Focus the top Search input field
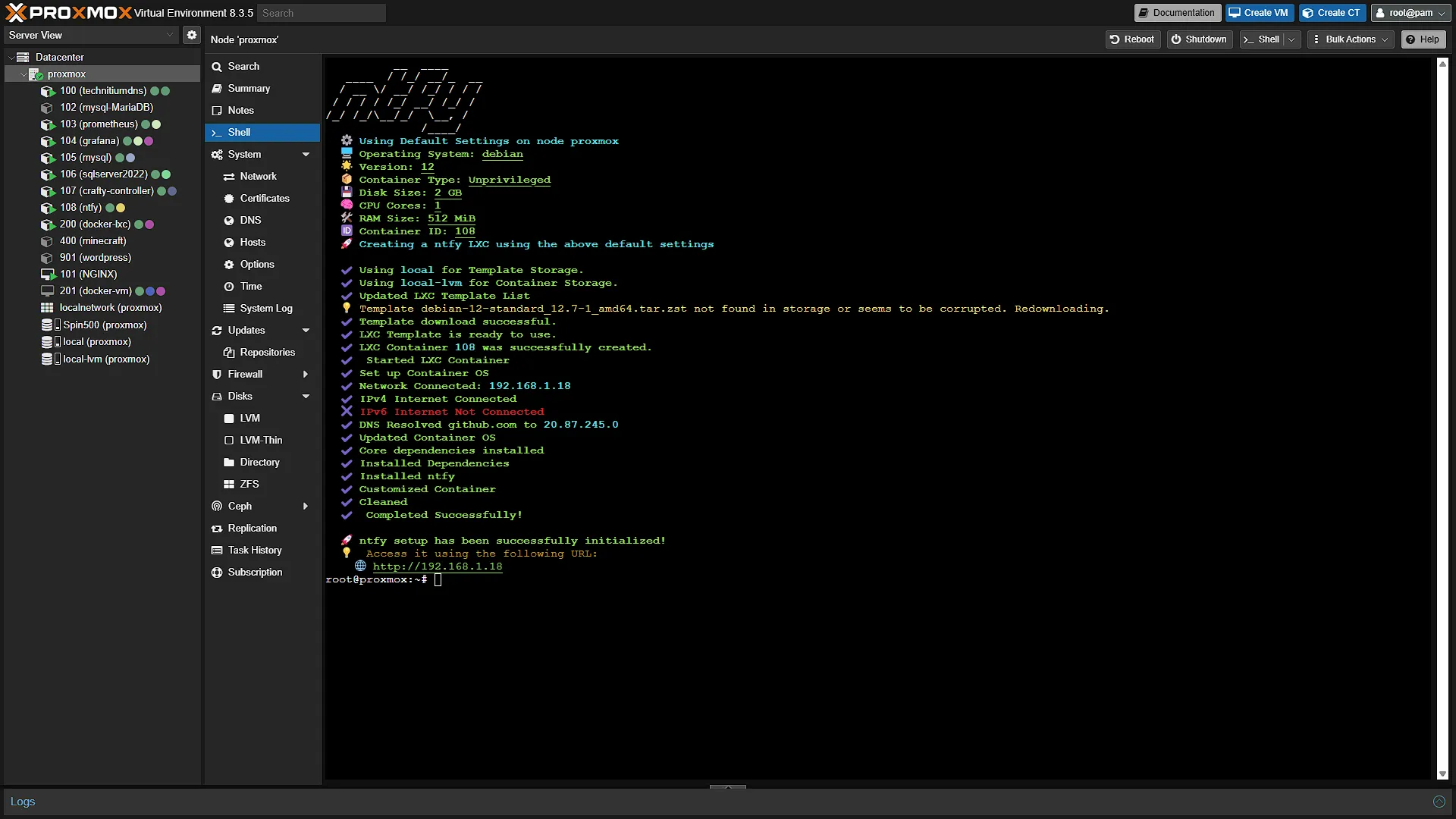 coord(321,13)
